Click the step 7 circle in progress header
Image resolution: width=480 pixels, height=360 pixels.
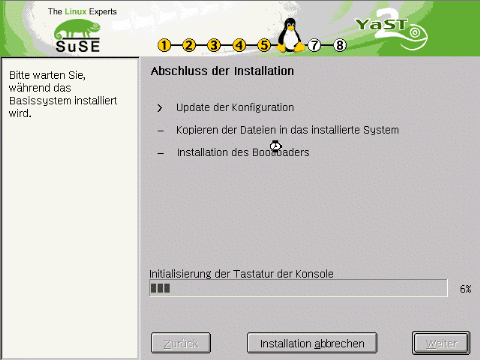click(314, 45)
